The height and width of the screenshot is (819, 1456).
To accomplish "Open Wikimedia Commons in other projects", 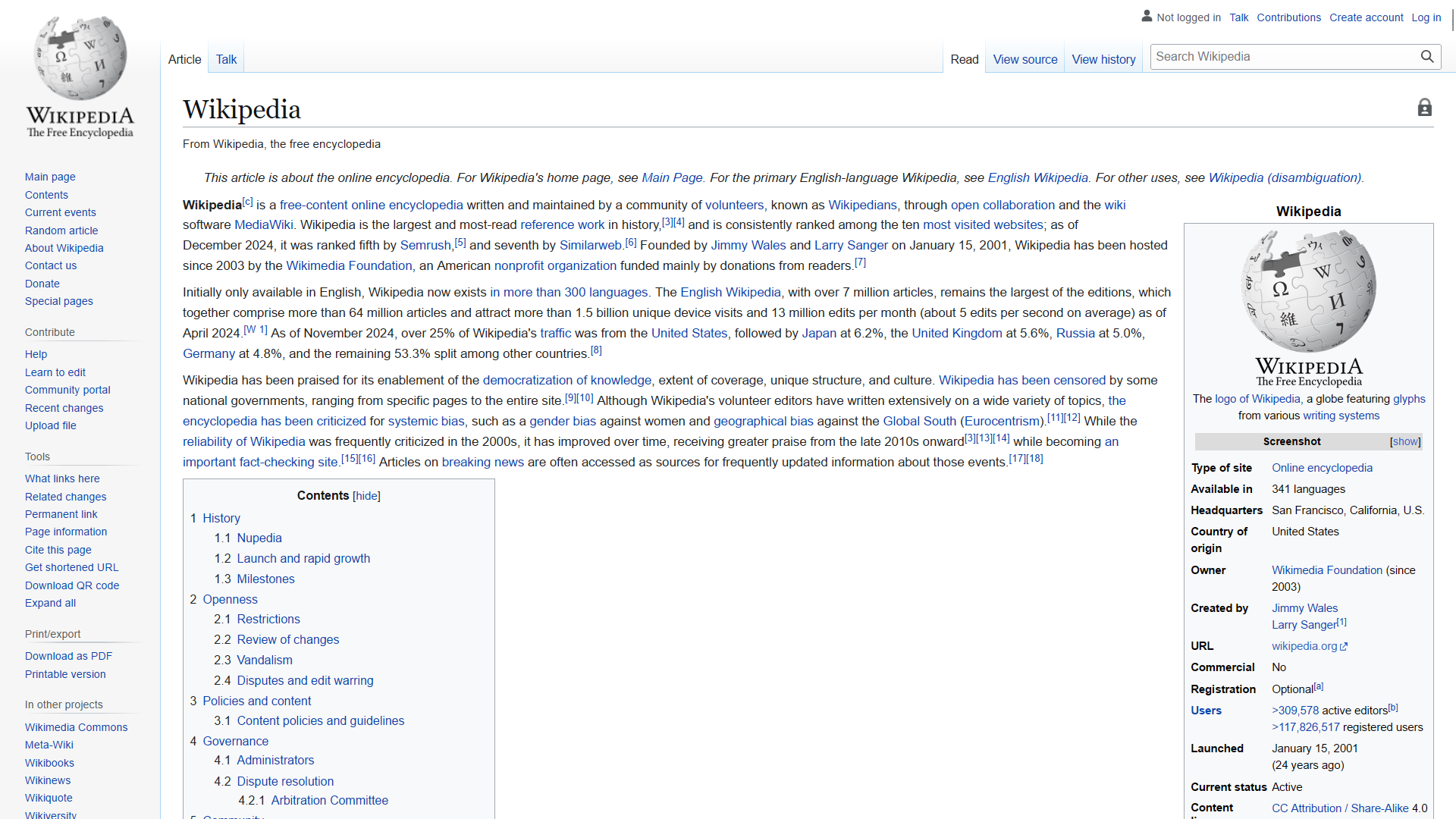I will pos(76,727).
